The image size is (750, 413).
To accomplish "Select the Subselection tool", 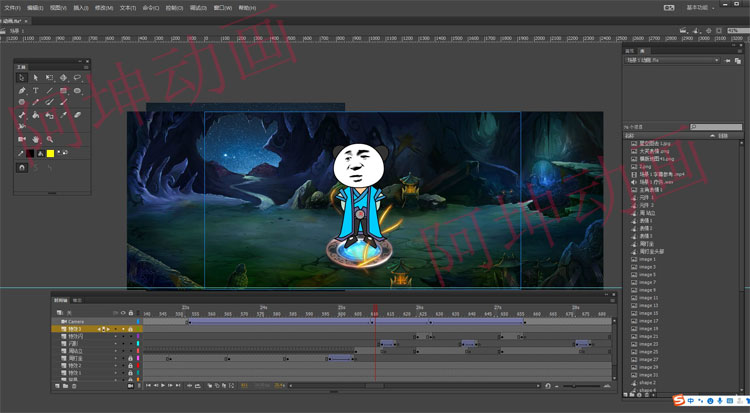I will (x=35, y=78).
